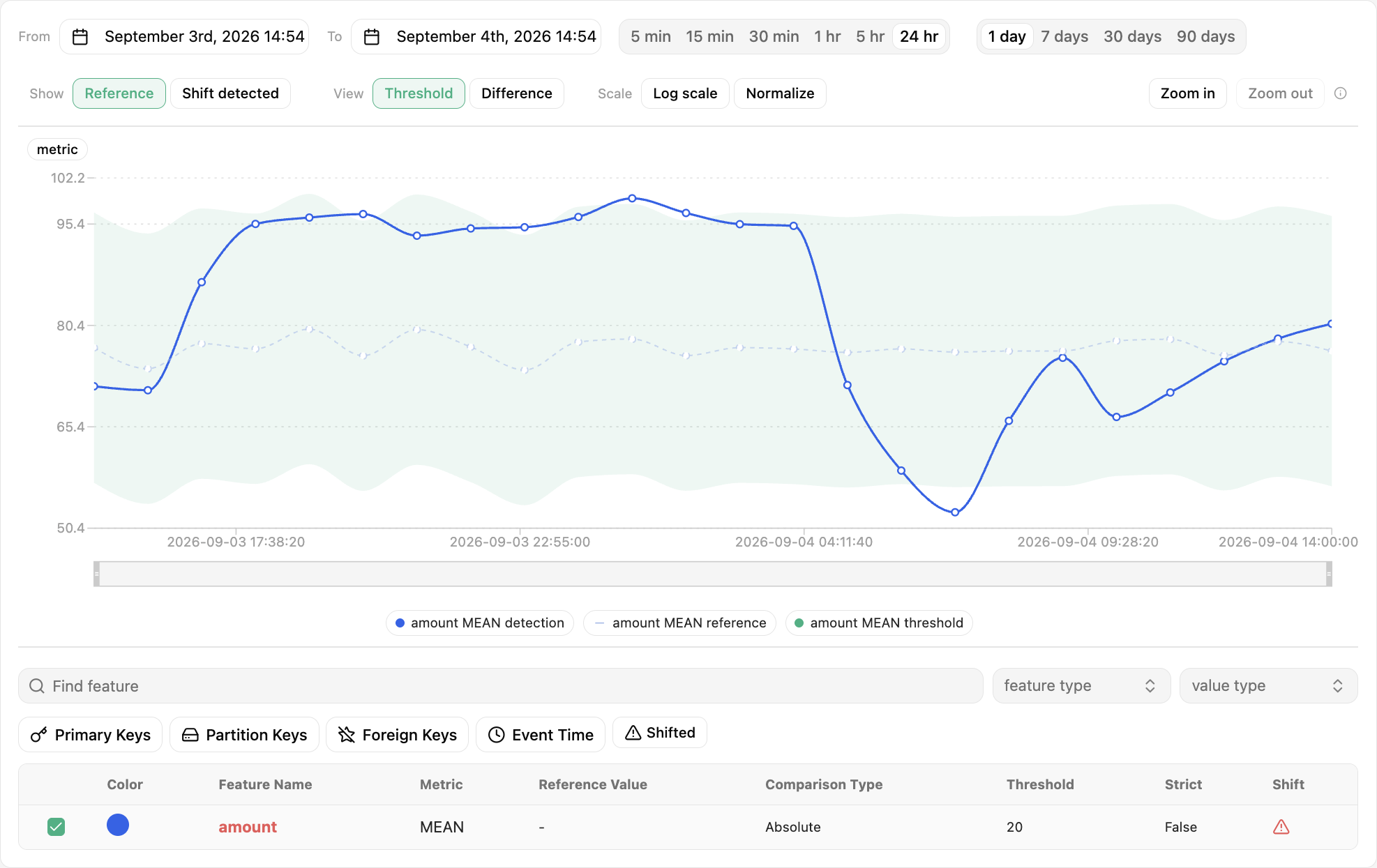Switch range to 7 days
The width and height of the screenshot is (1377, 868).
1064,37
